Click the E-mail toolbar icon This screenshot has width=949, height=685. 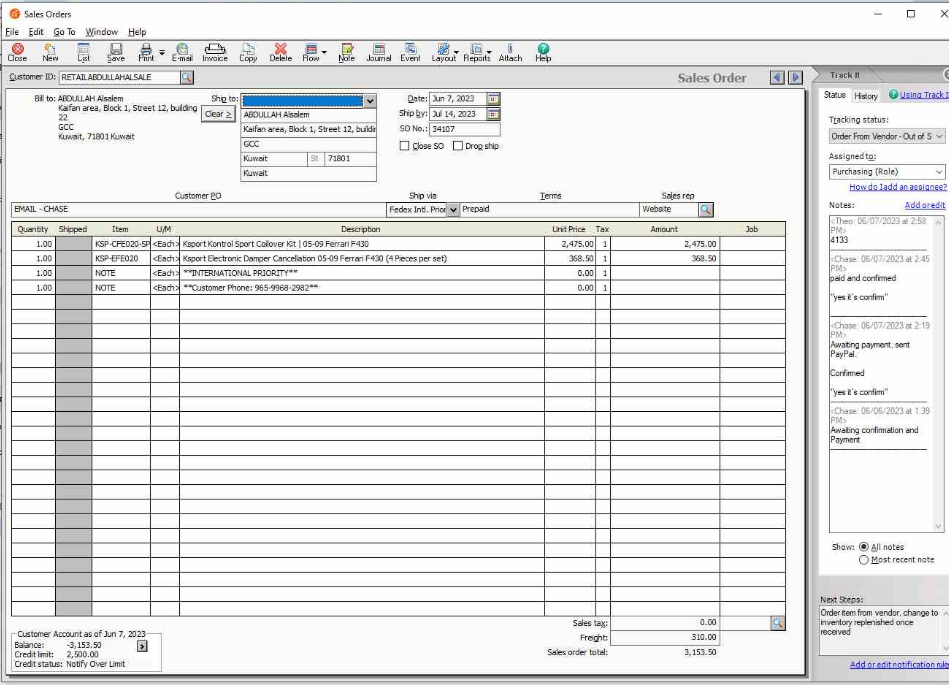click(182, 53)
